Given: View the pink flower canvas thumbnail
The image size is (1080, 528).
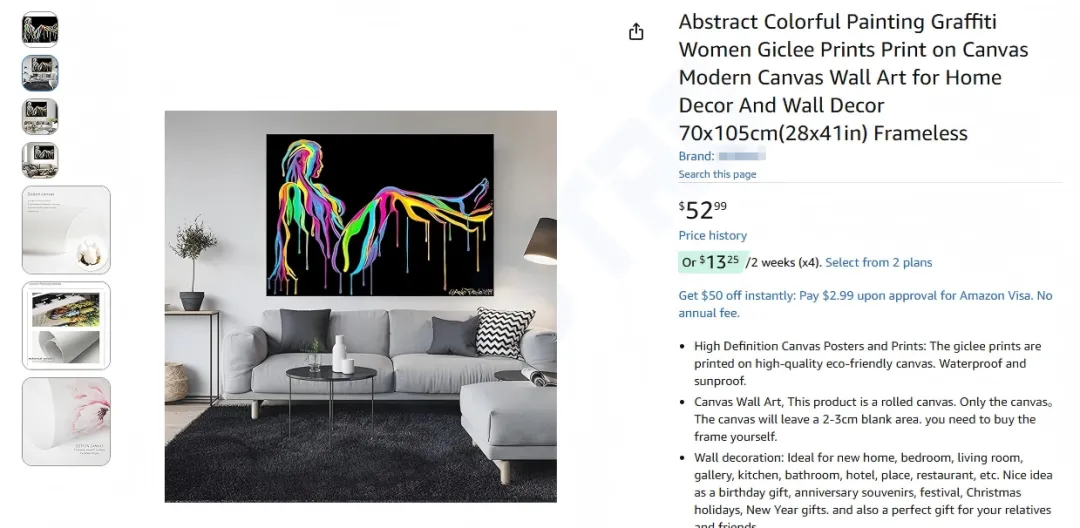Looking at the screenshot, I should point(66,421).
